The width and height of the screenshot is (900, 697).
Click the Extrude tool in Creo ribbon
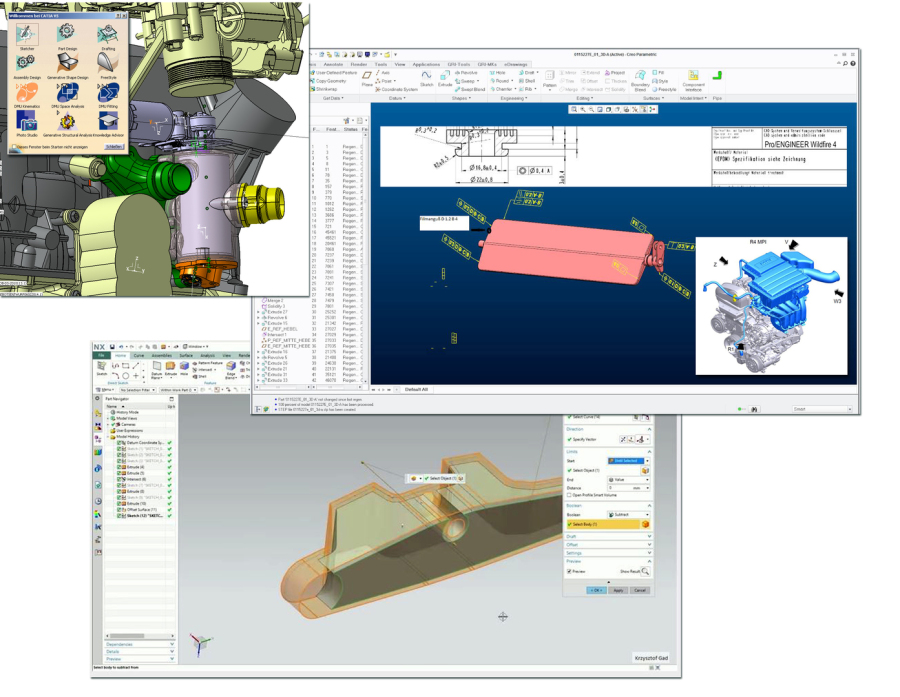point(445,79)
